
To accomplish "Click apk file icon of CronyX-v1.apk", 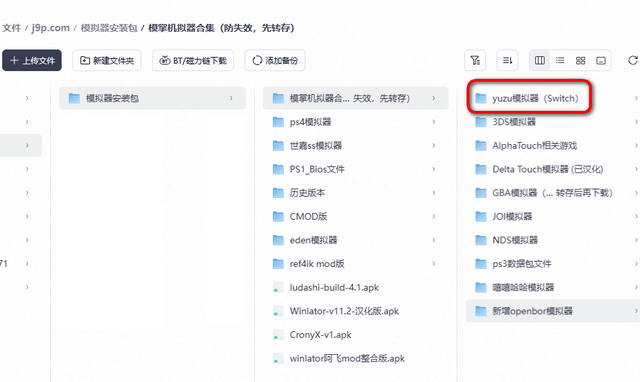I will click(x=278, y=335).
